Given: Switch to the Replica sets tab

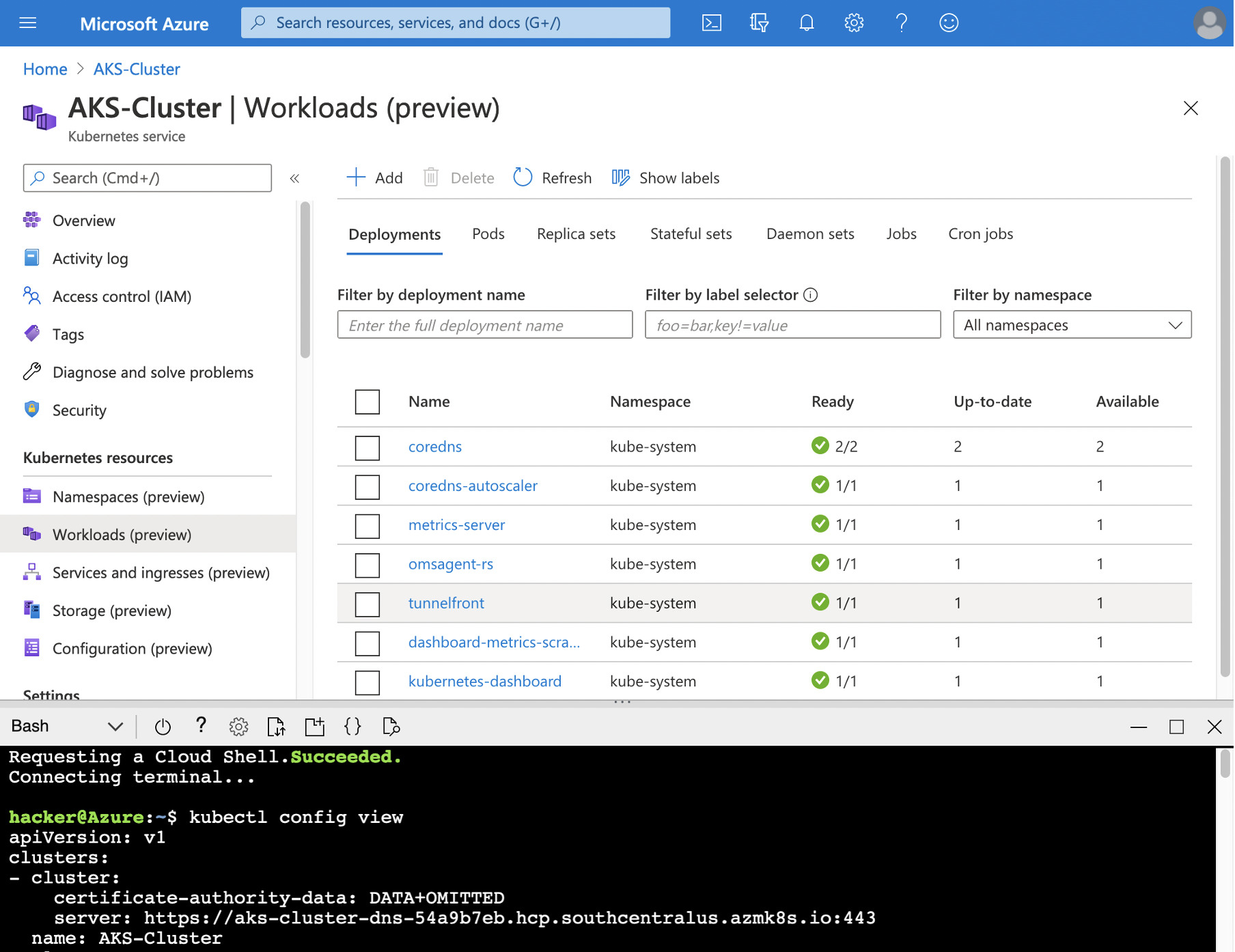Looking at the screenshot, I should click(x=576, y=234).
